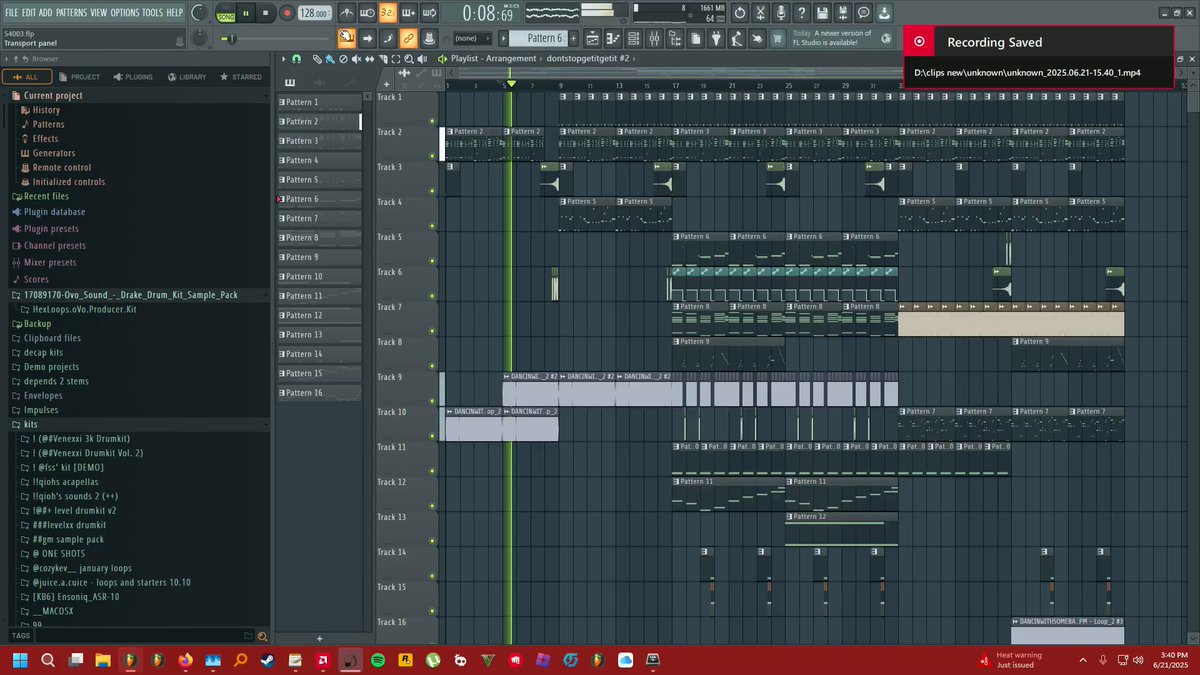Open the Channel rack from the toolbar

[633, 39]
